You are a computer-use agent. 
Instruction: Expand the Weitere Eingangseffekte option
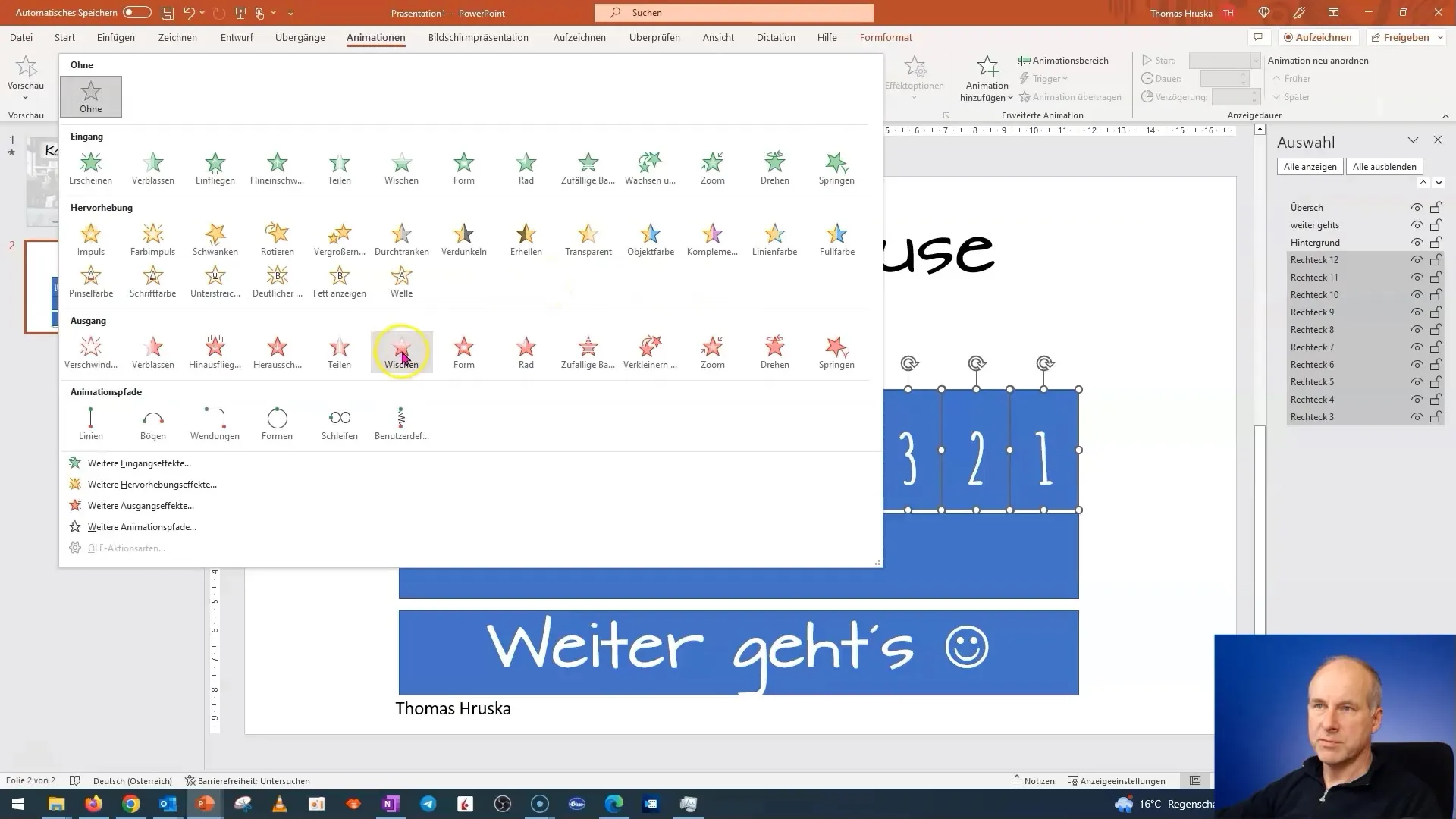pyautogui.click(x=139, y=463)
